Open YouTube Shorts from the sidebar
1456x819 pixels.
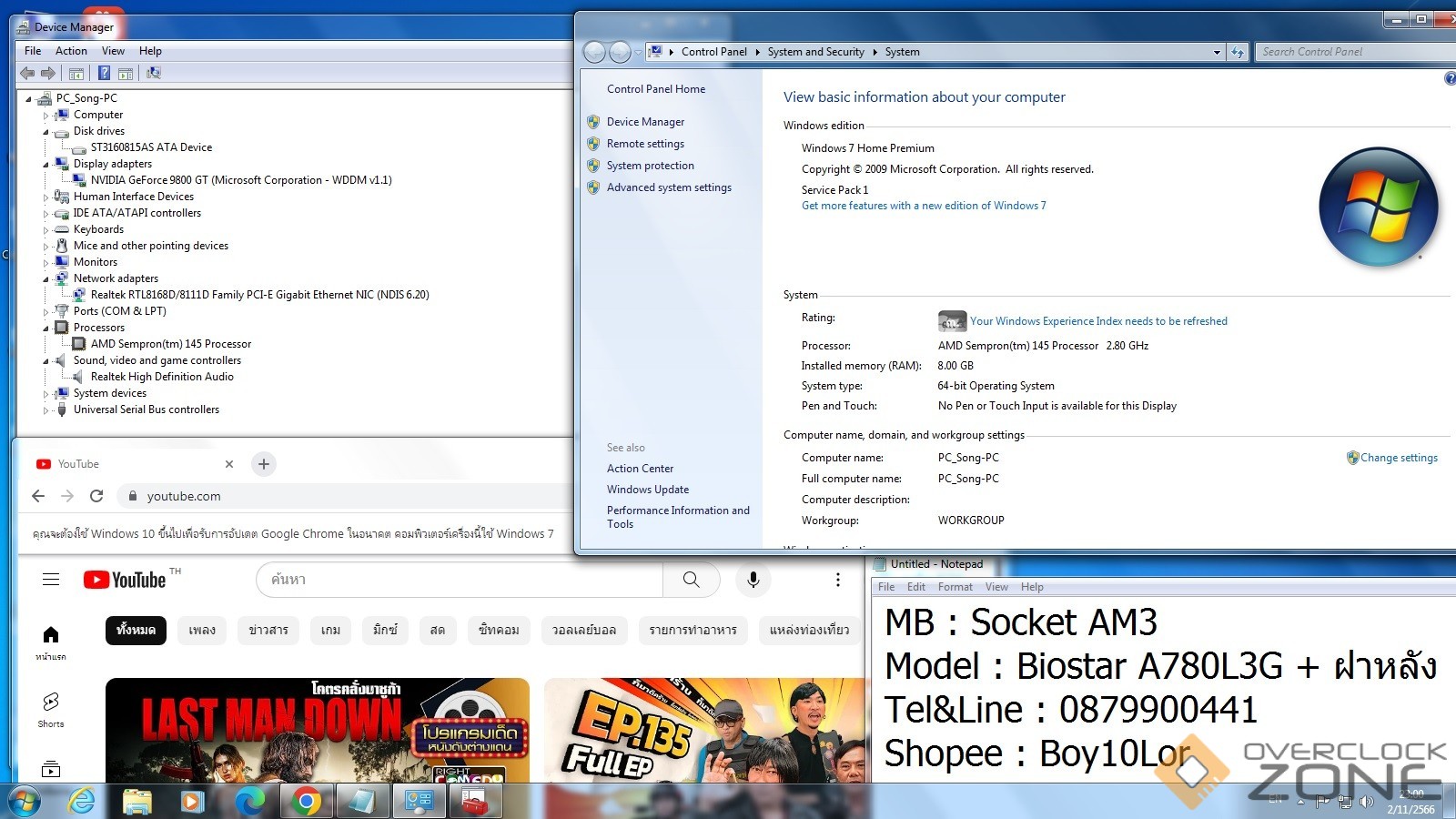(51, 709)
